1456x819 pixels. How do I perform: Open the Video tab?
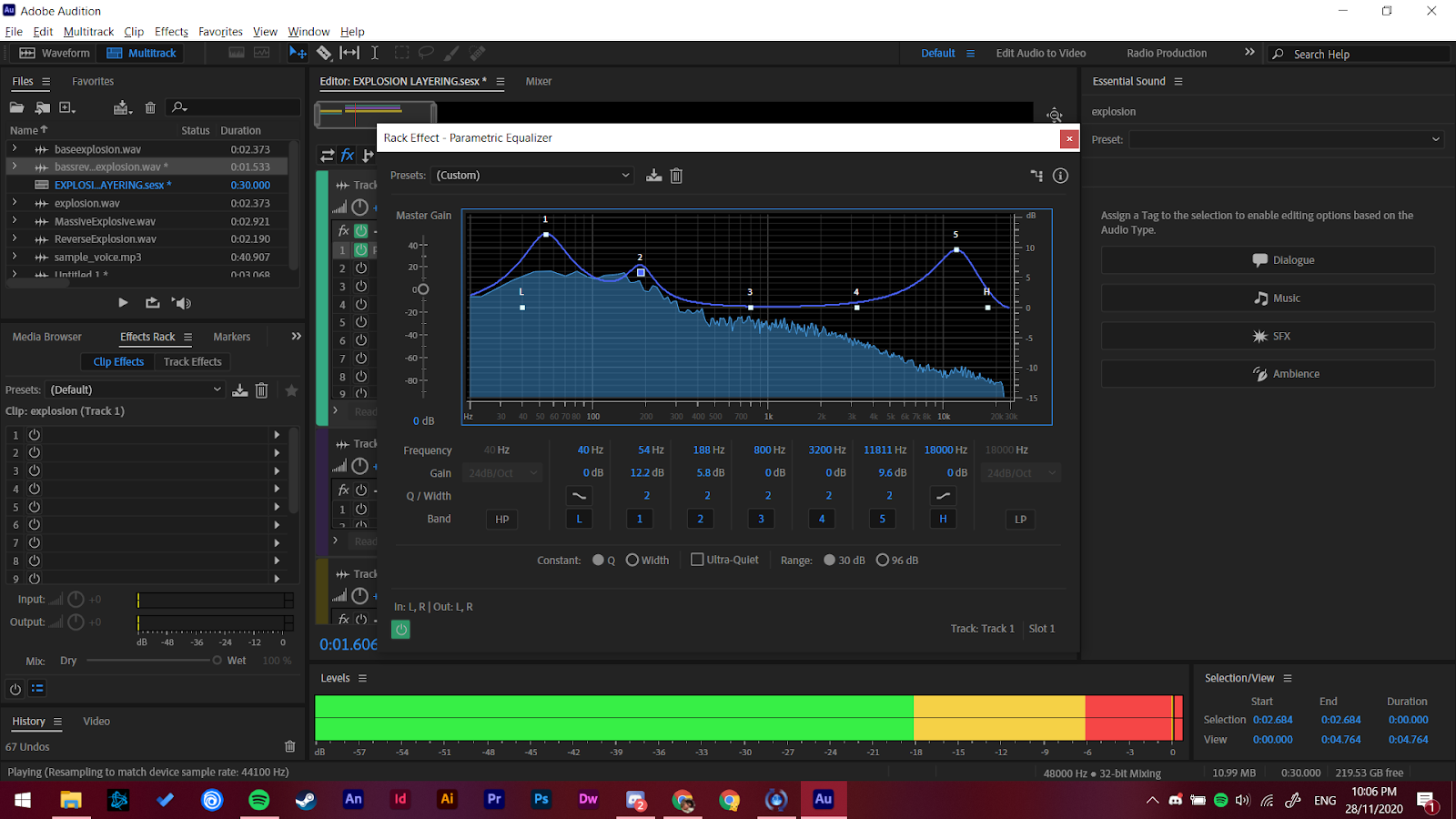click(96, 721)
